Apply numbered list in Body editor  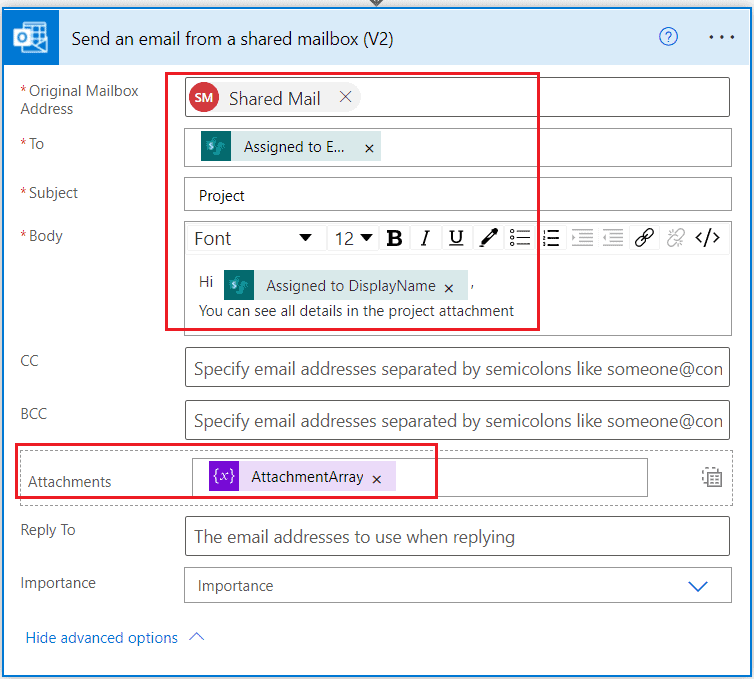(551, 238)
